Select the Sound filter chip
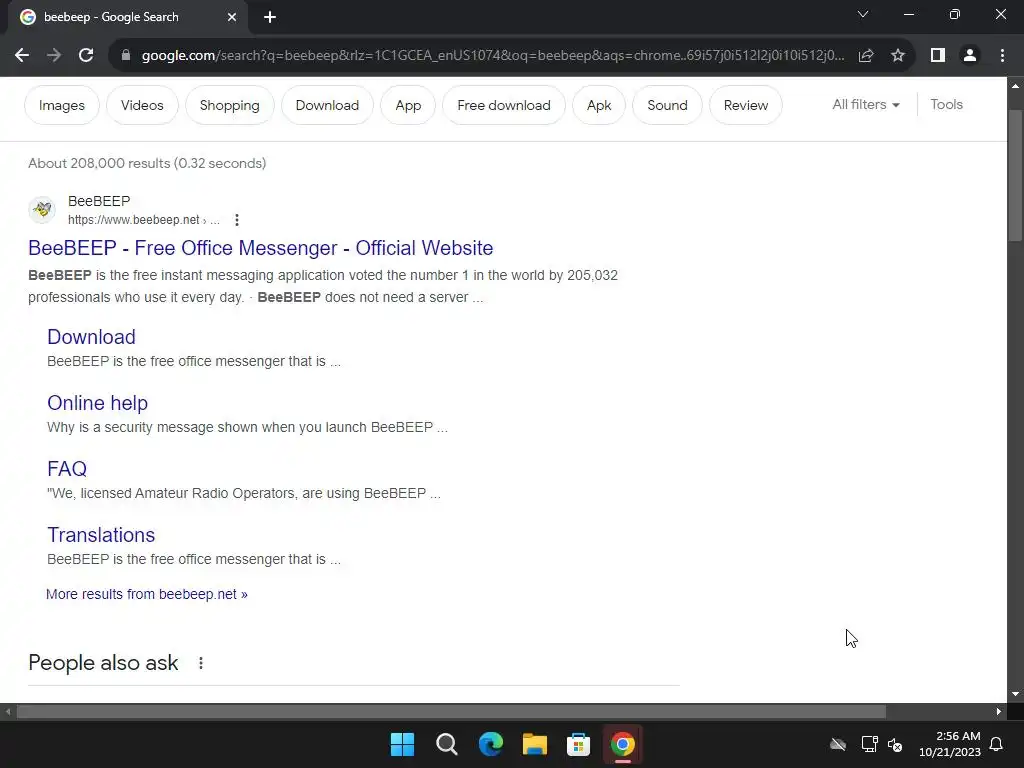 [x=667, y=105]
